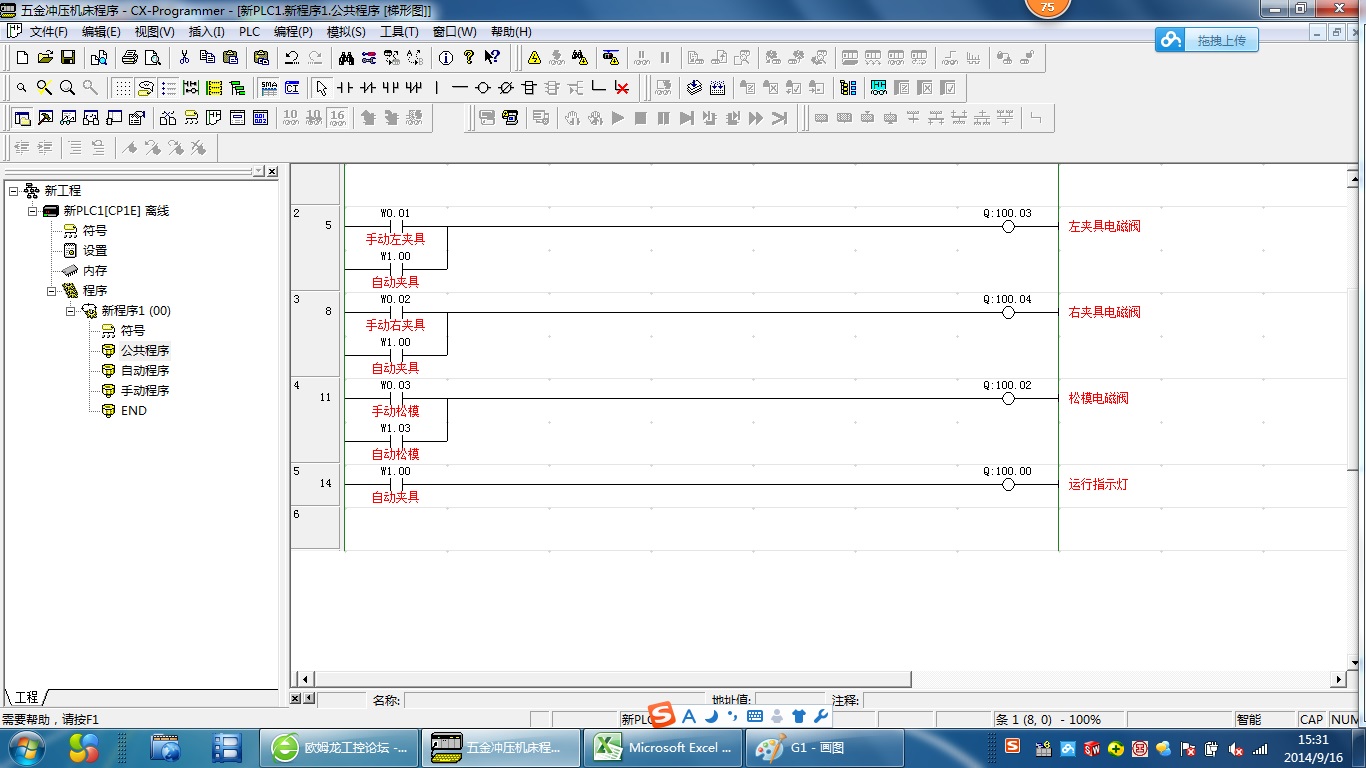
Task: Save the project with the floppy icon
Action: tap(68, 58)
